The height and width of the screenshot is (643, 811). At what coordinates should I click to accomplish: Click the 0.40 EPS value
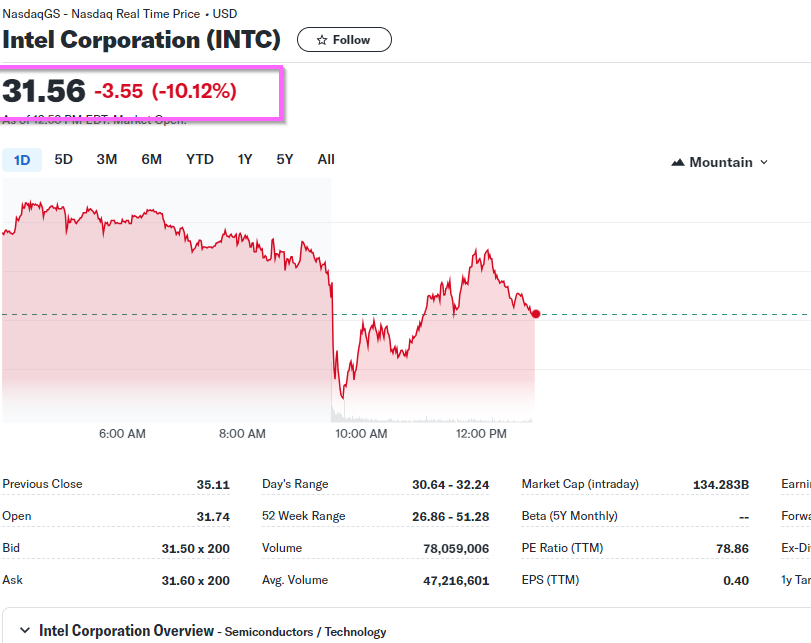[736, 581]
